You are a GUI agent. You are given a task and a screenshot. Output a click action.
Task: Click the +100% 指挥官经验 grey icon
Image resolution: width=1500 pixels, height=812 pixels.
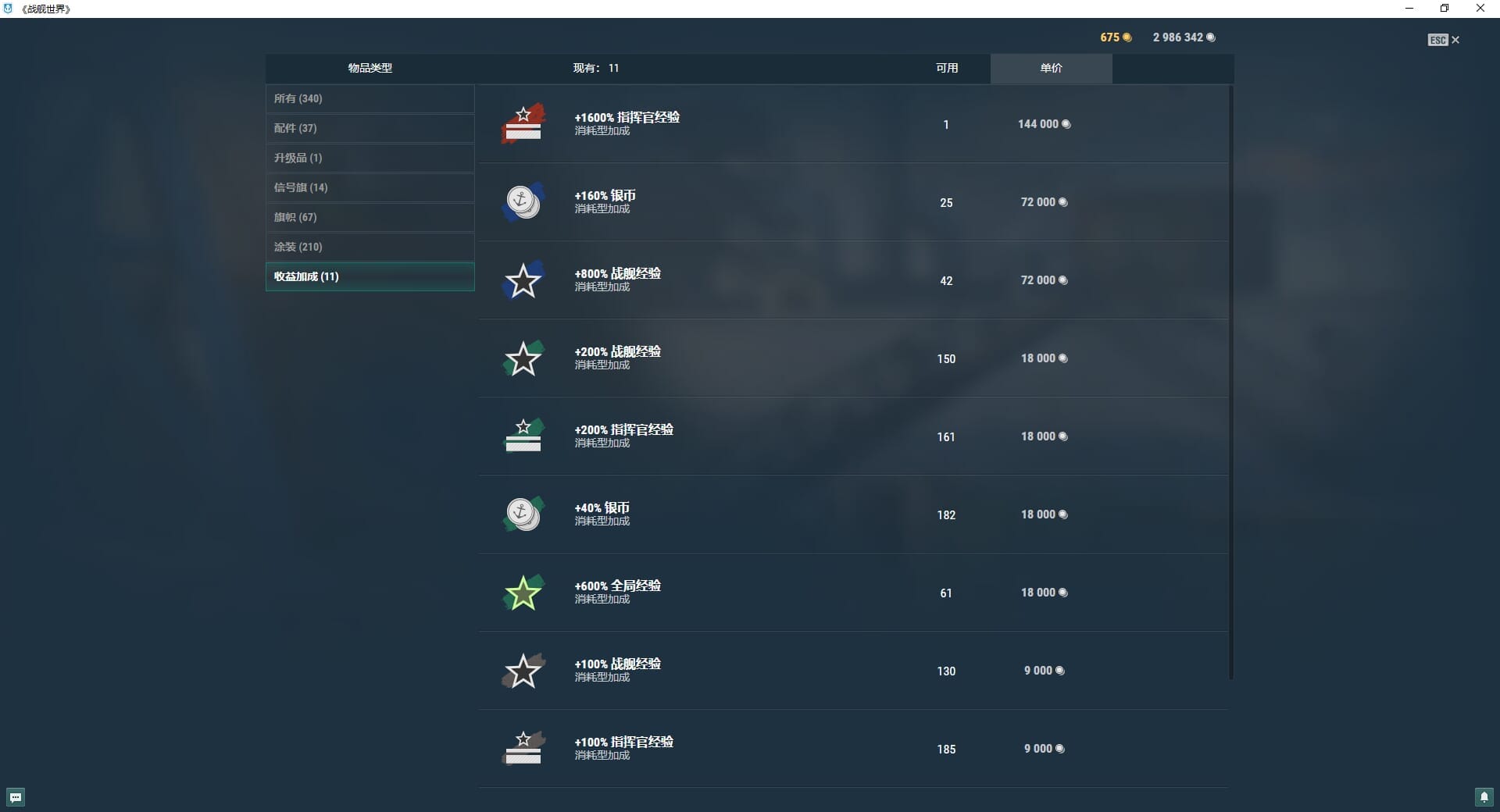523,749
